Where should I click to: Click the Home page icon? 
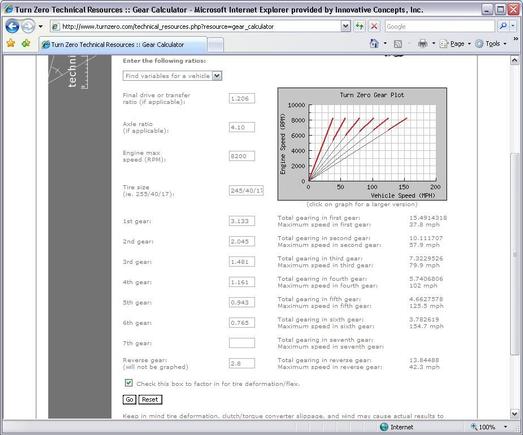point(374,43)
